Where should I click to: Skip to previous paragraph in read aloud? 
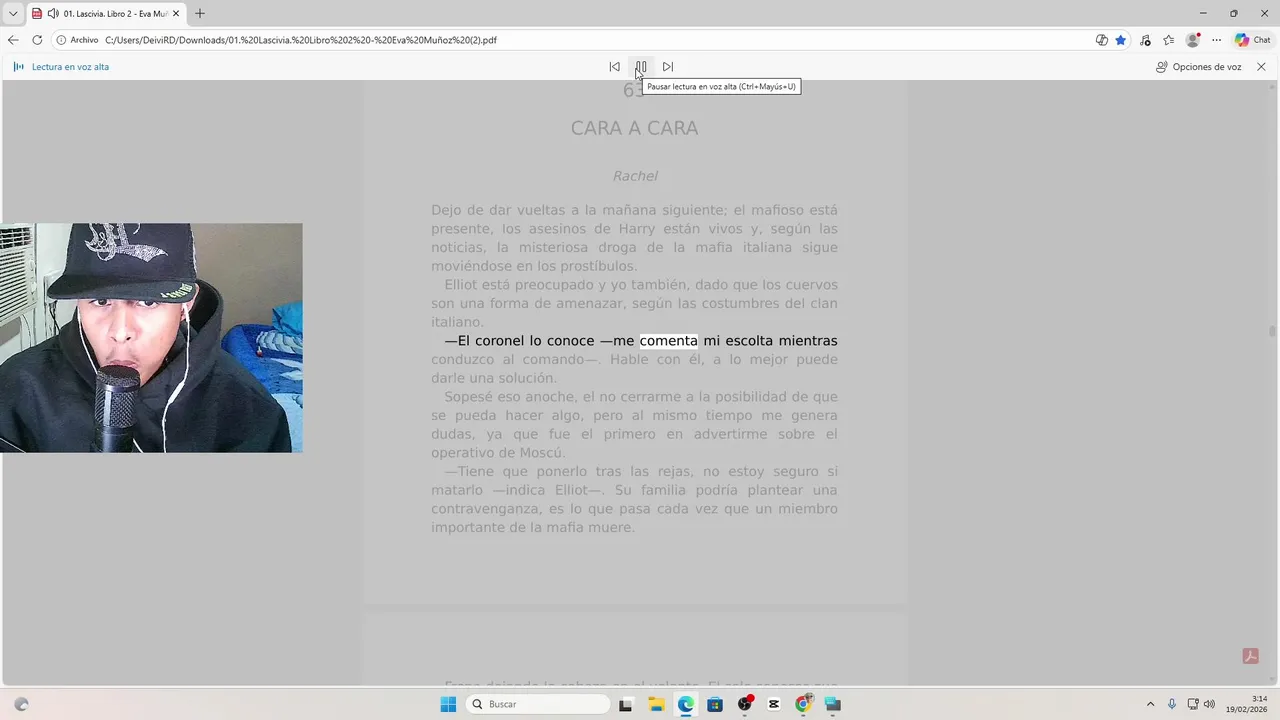click(x=614, y=67)
